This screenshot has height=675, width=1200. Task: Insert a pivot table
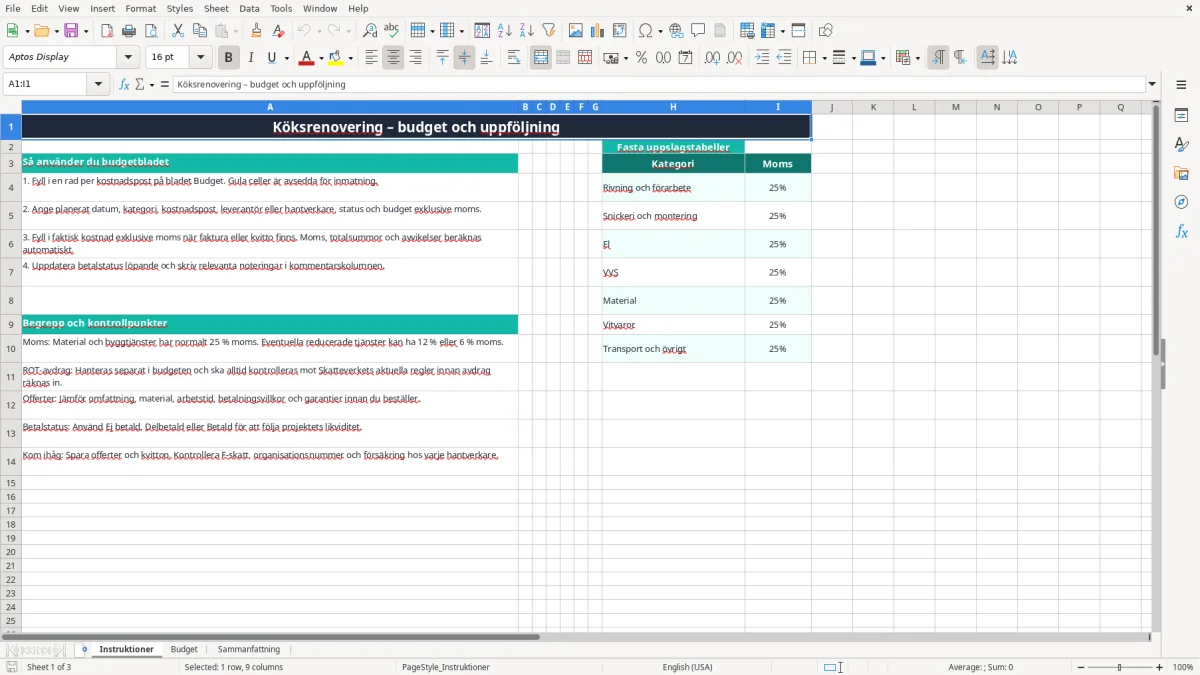click(620, 31)
